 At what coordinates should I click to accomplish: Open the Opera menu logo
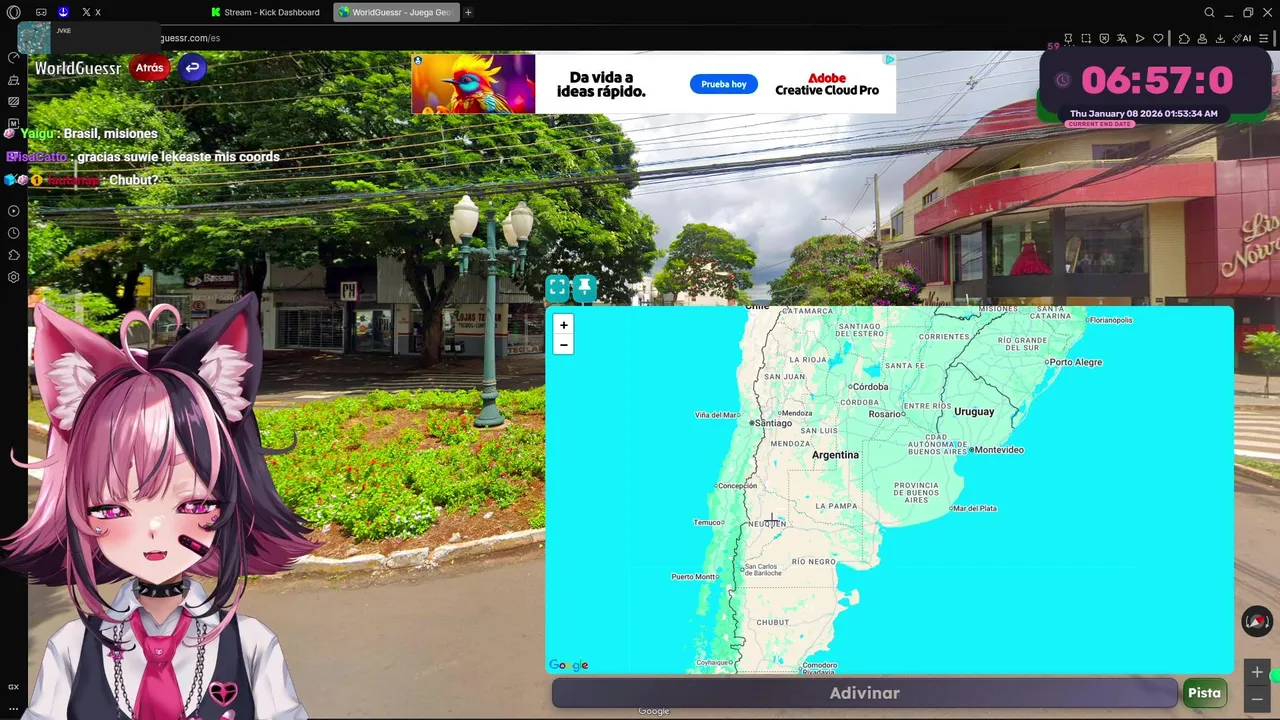14,12
